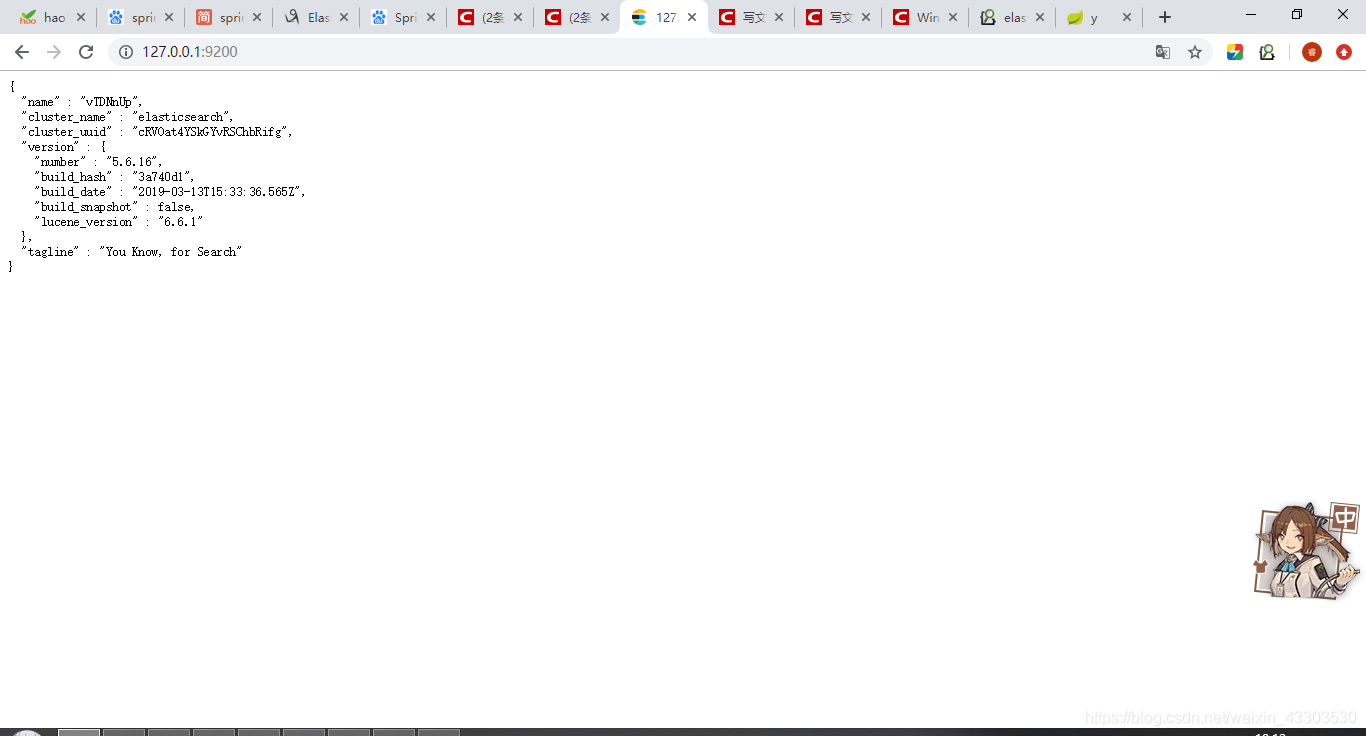Close the Spri tab

click(x=431, y=17)
